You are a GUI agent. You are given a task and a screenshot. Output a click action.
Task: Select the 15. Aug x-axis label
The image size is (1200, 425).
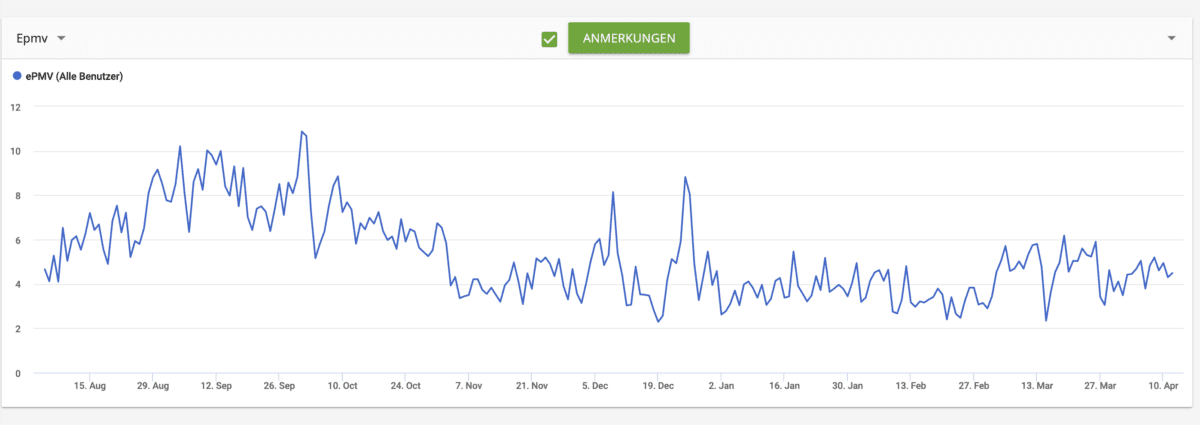click(x=90, y=385)
